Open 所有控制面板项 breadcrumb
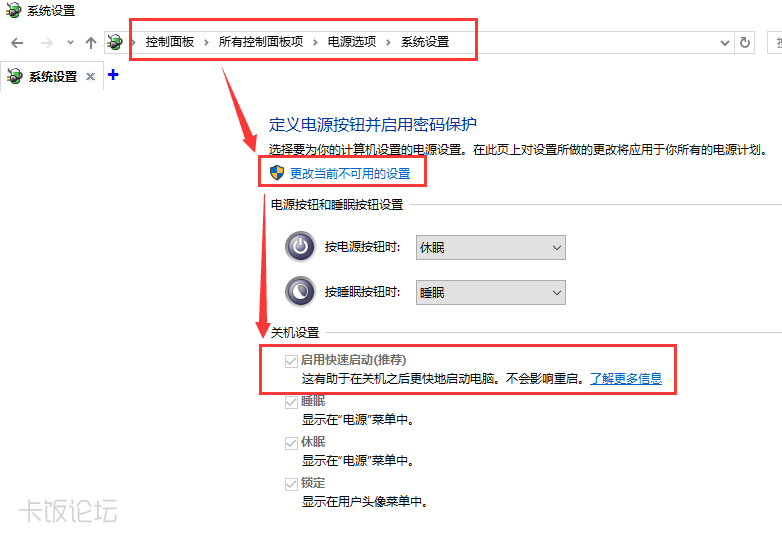 (x=261, y=42)
